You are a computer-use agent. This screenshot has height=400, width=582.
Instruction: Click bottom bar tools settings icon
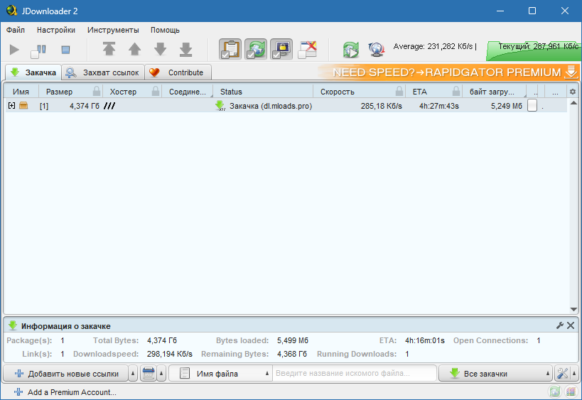[562, 374]
